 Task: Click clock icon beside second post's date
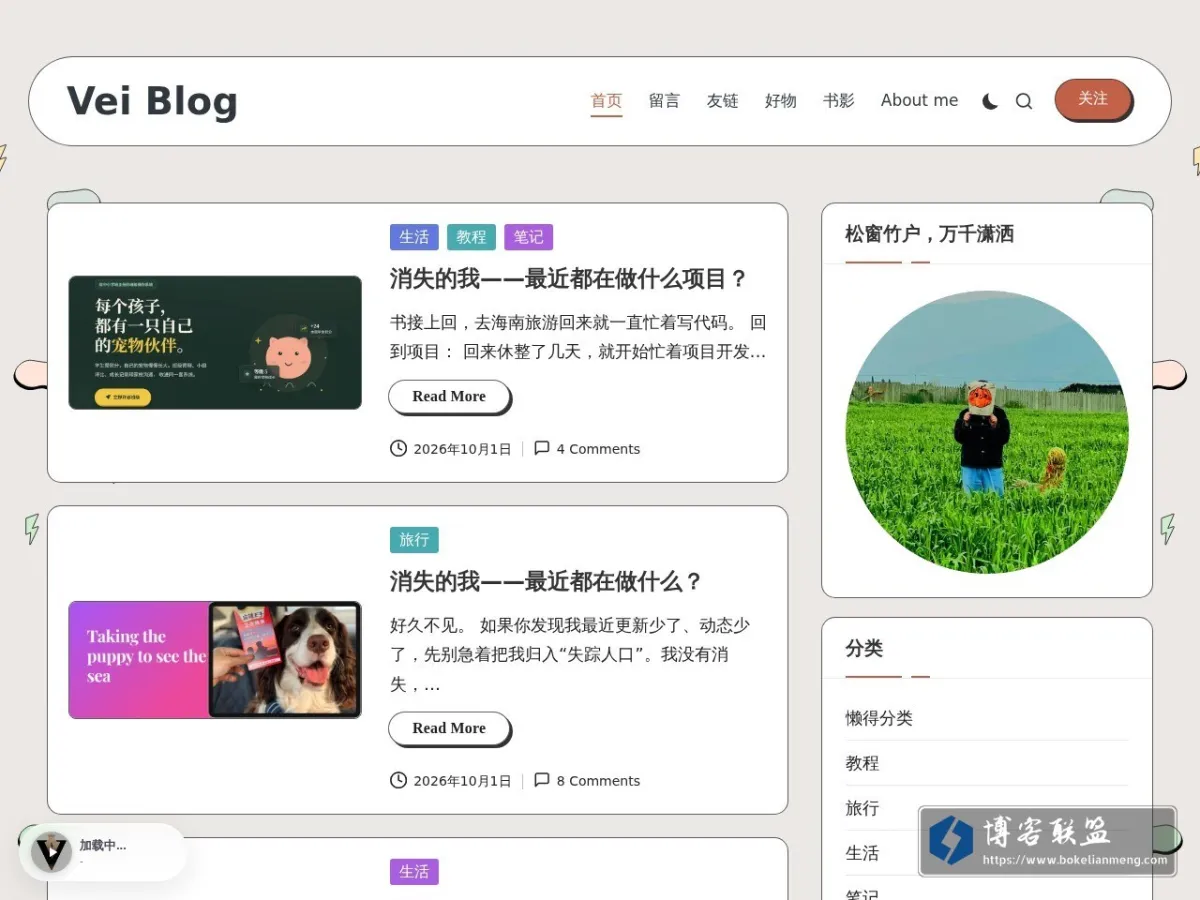(x=398, y=780)
